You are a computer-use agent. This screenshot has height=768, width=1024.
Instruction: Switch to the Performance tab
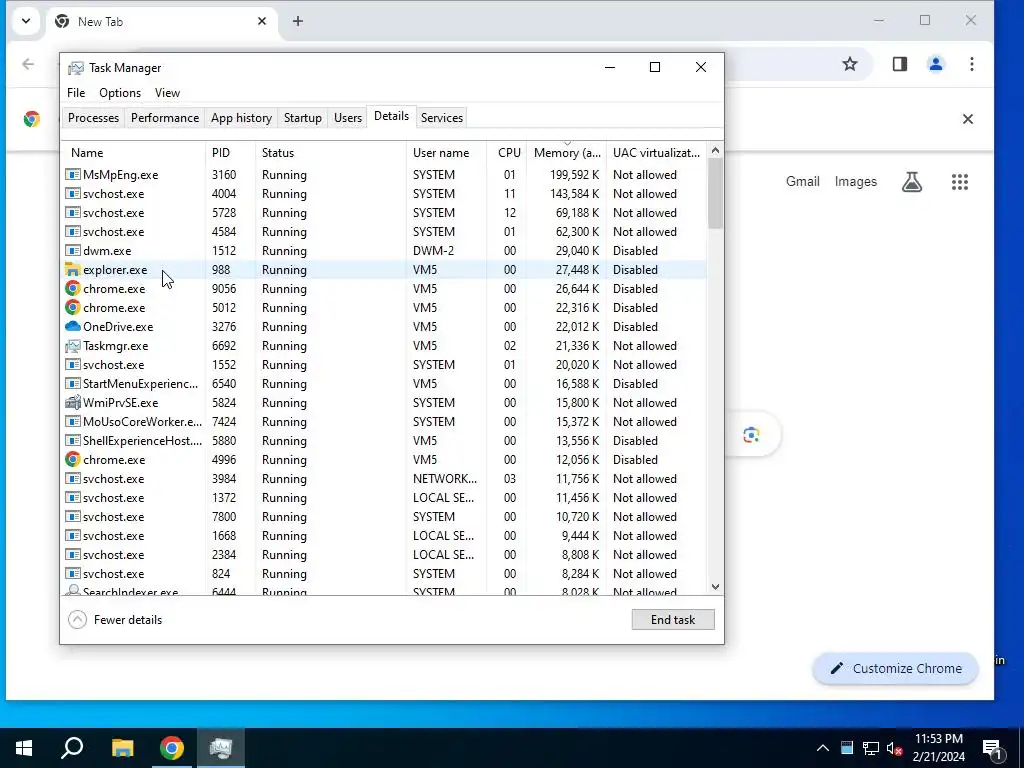point(165,118)
